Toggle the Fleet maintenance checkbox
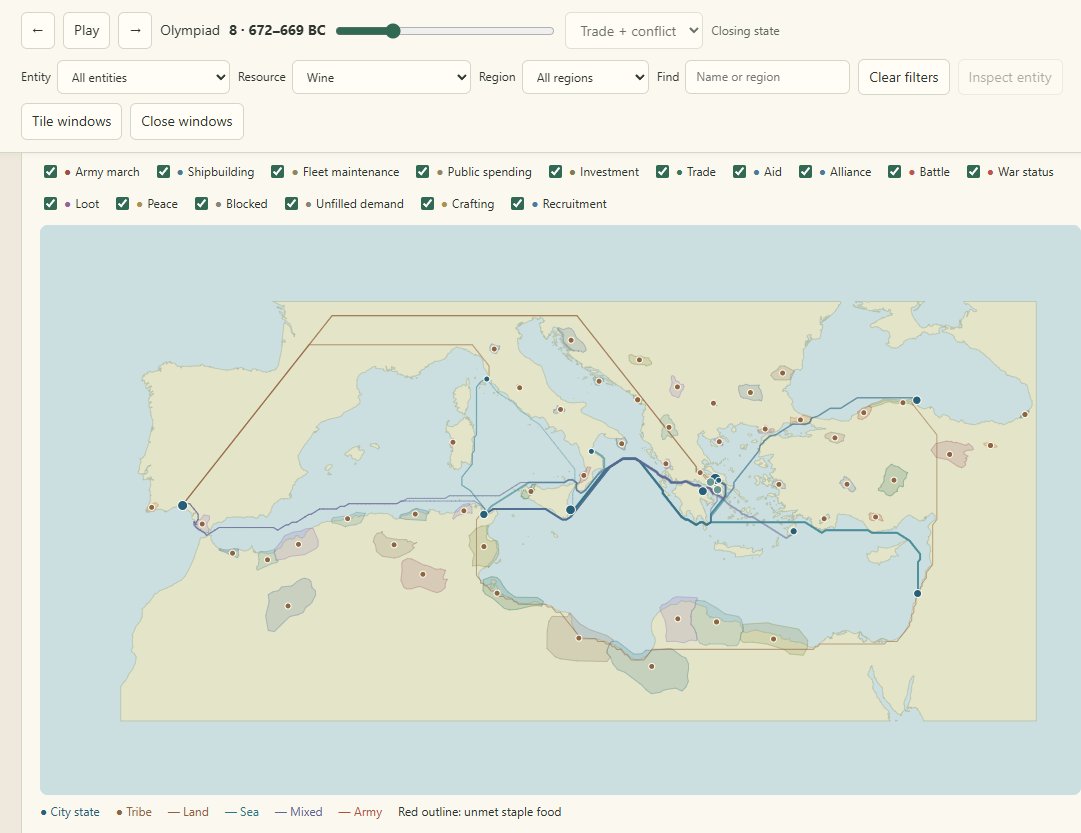The image size is (1081, 833). (x=278, y=172)
